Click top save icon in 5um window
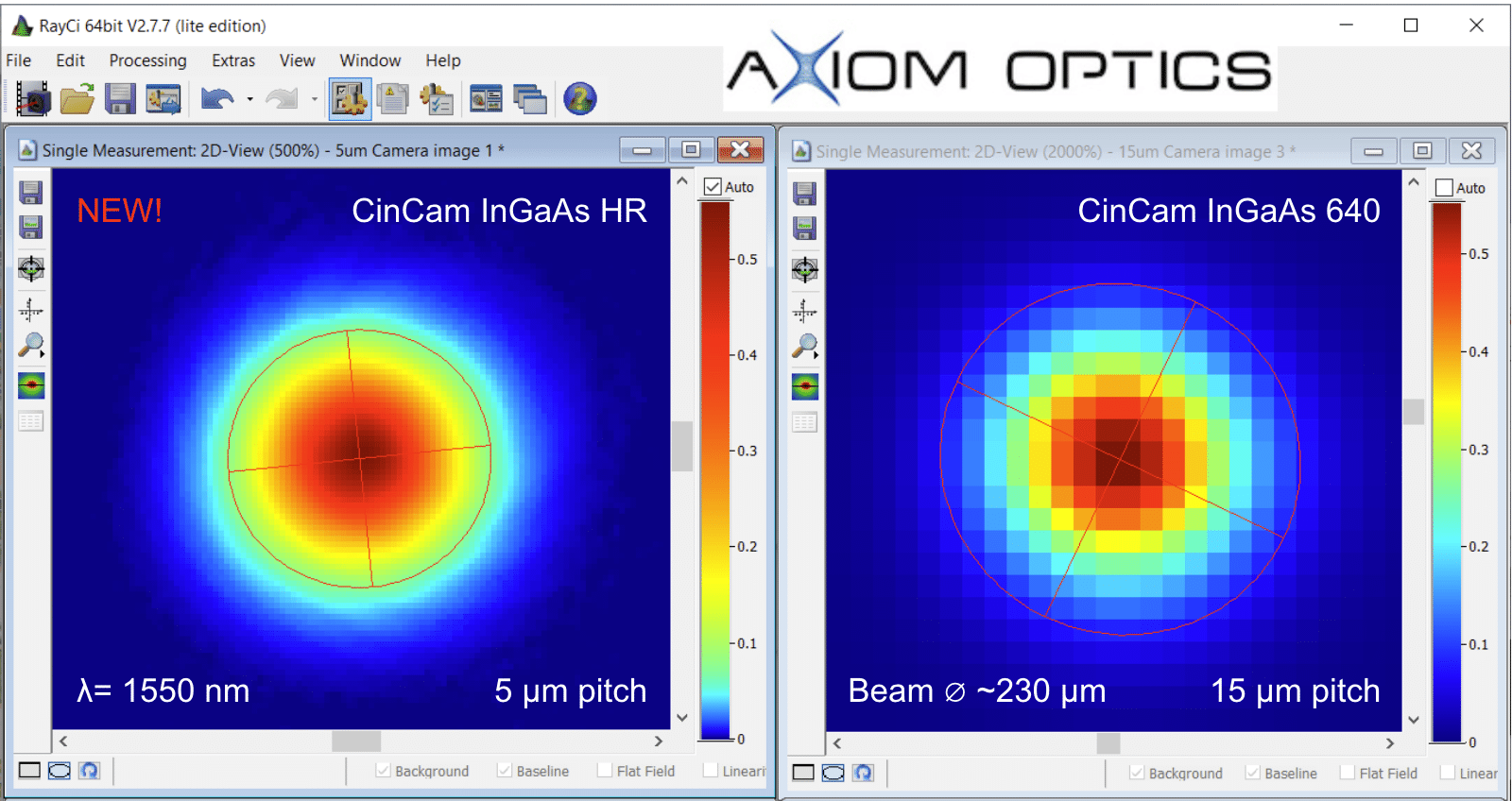The height and width of the screenshot is (801, 1512). pyautogui.click(x=31, y=193)
